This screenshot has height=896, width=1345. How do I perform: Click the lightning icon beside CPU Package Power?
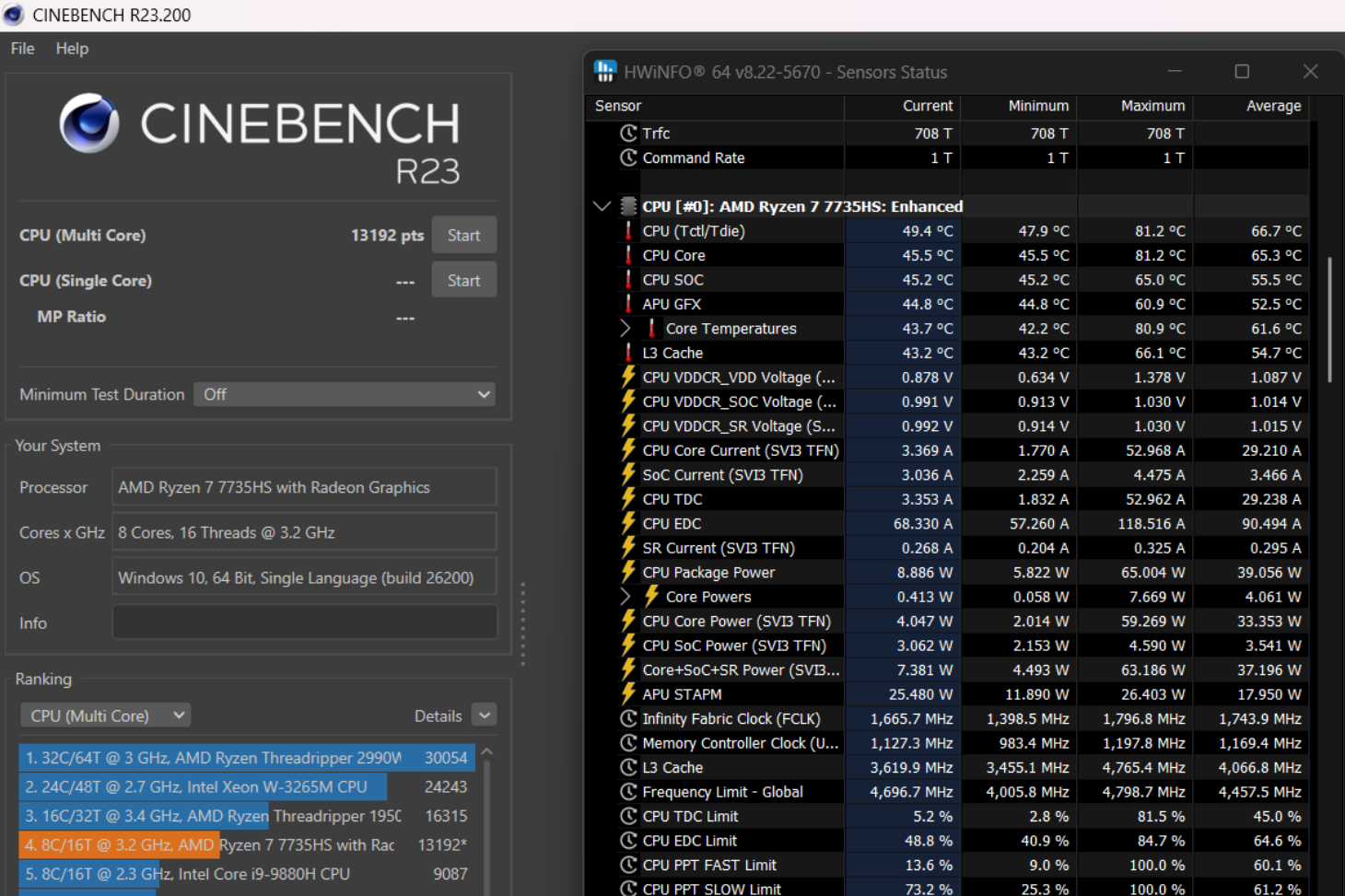pos(628,572)
